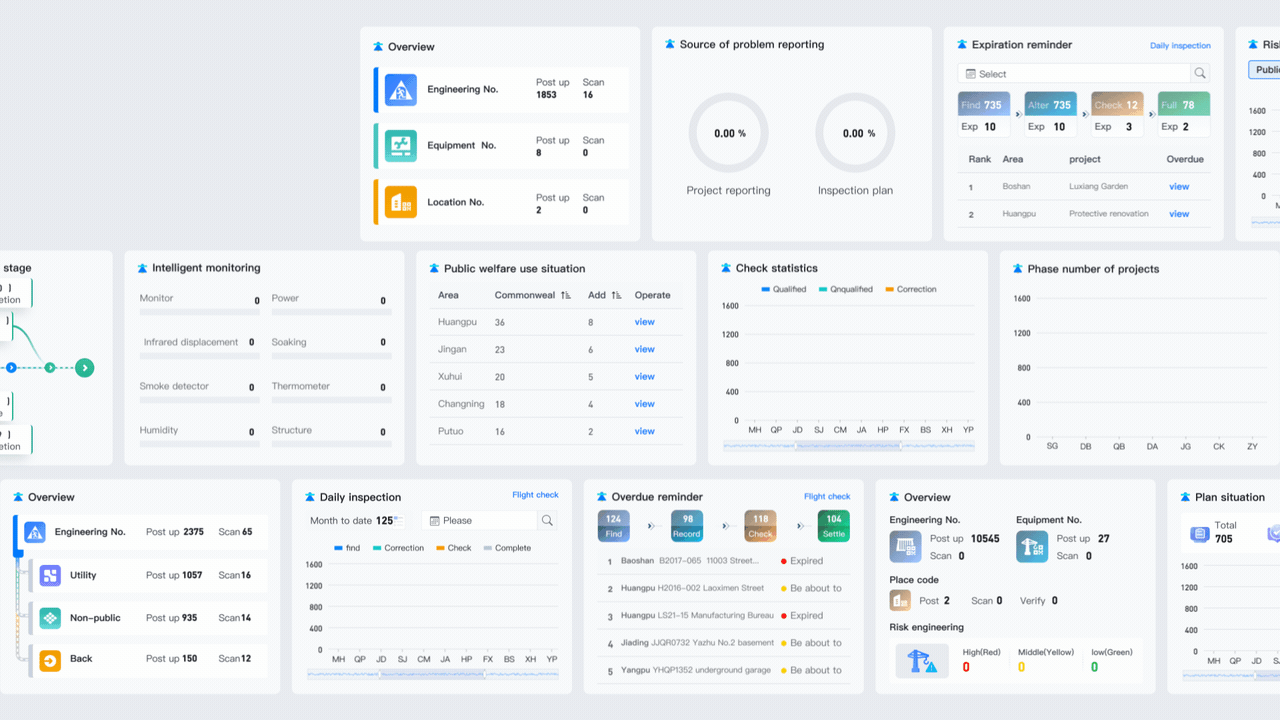1280x720 pixels.
Task: Select the 98 Record tile
Action: point(687,526)
